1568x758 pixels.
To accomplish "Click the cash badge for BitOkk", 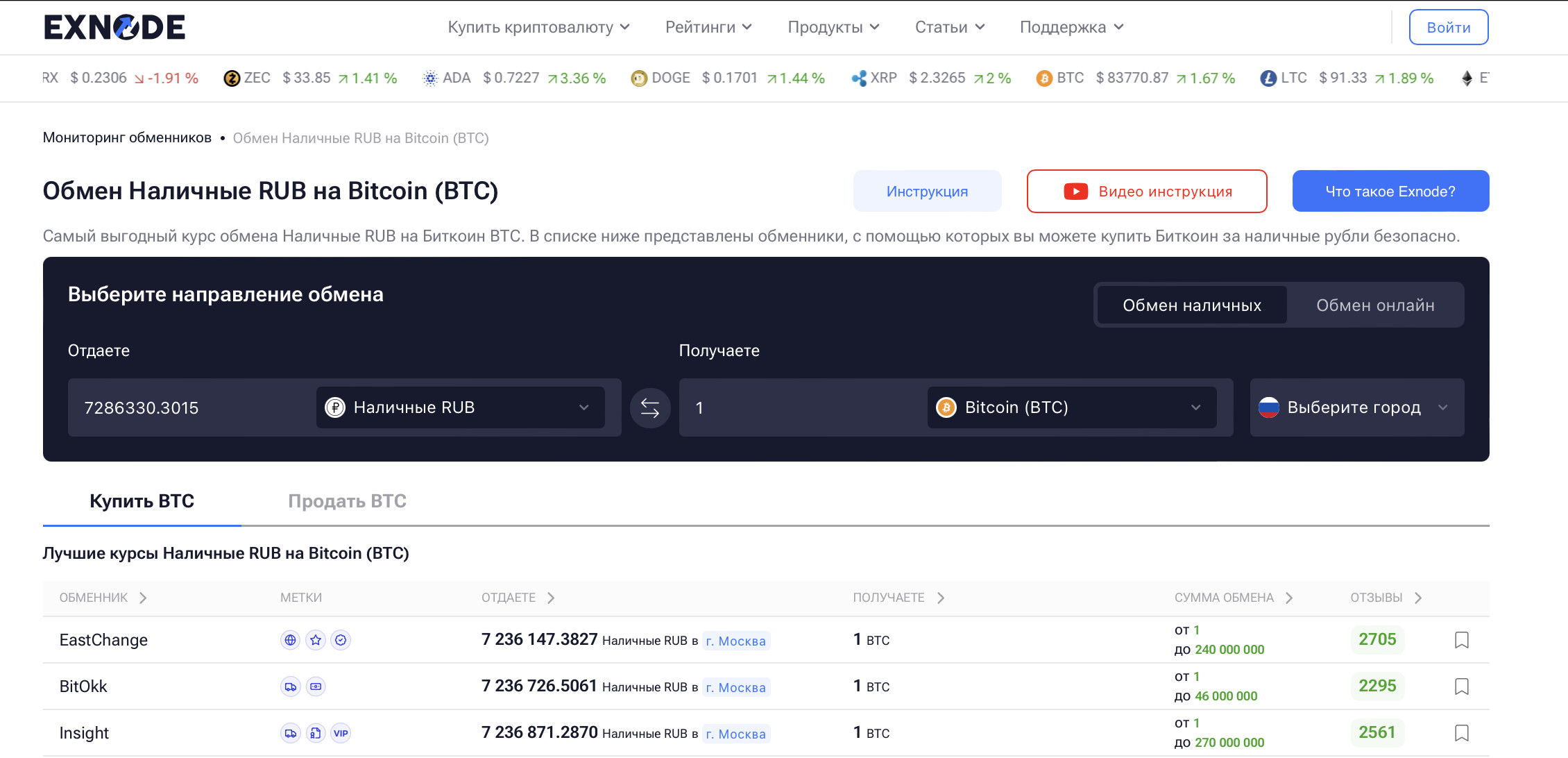I will 316,687.
